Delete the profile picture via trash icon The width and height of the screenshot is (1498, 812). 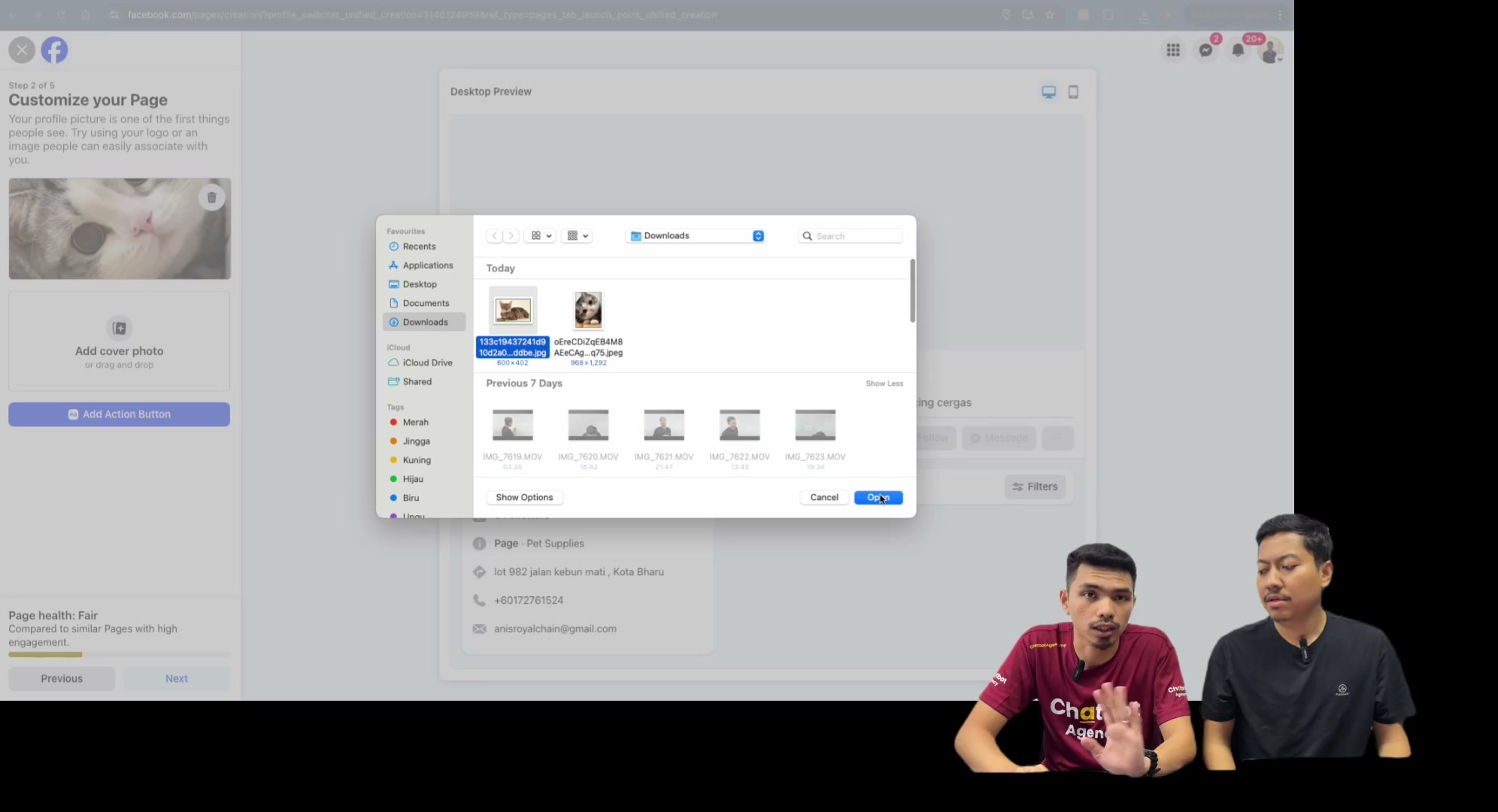click(x=212, y=198)
